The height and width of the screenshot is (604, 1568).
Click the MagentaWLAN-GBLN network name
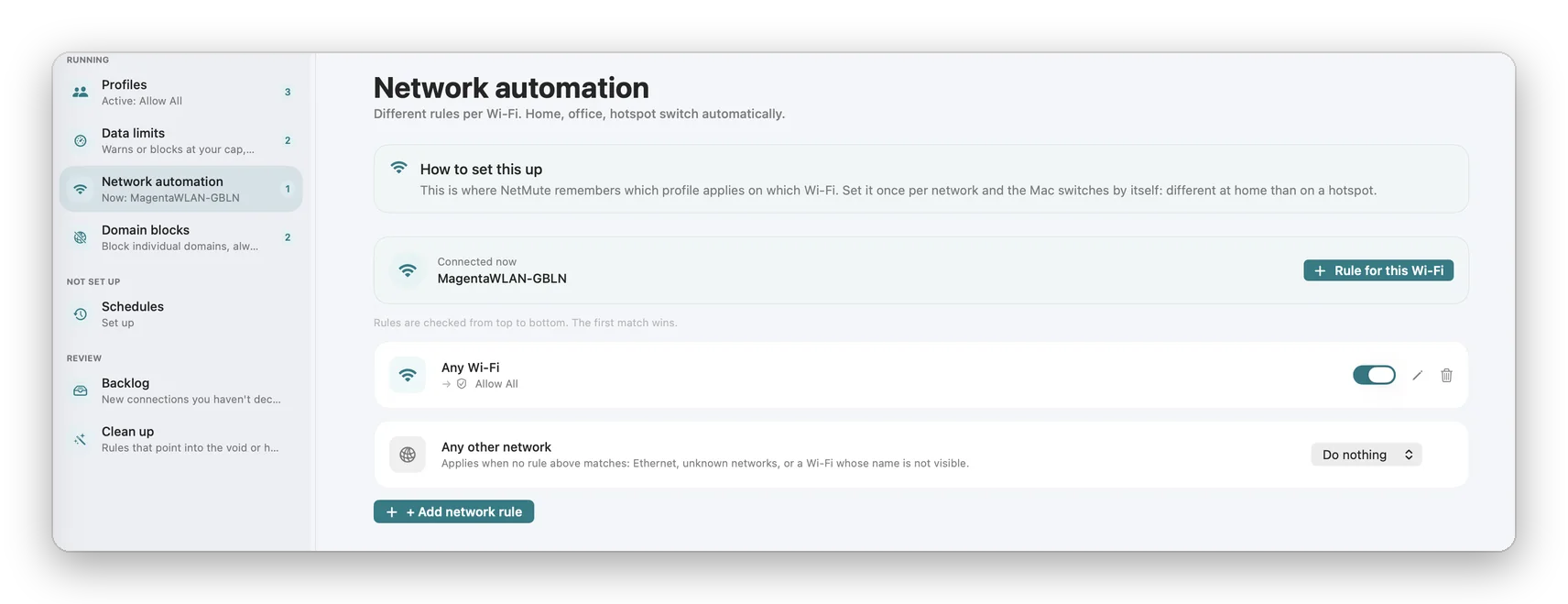click(502, 279)
